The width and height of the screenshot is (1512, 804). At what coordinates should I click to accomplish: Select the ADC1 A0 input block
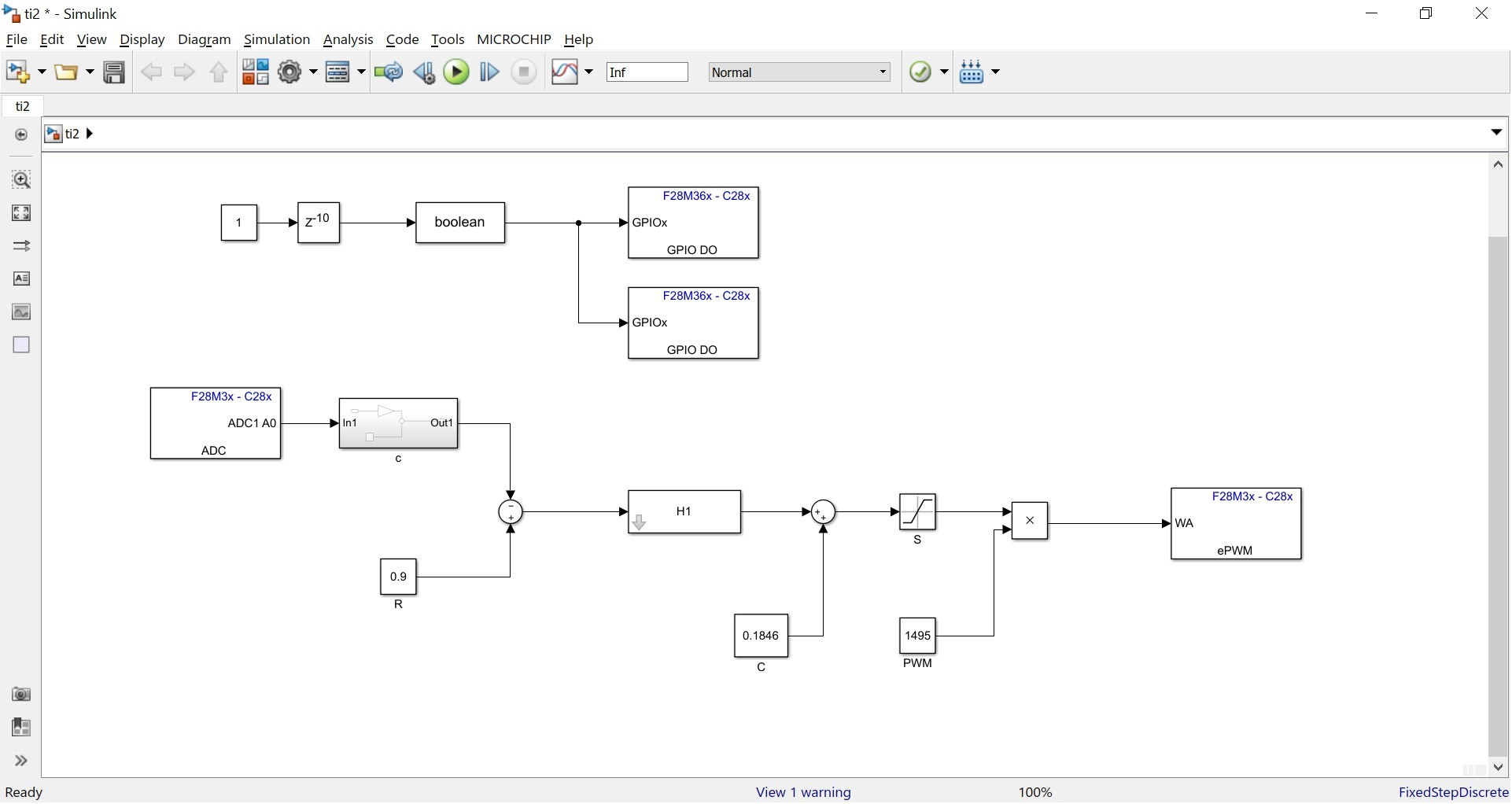tap(216, 423)
